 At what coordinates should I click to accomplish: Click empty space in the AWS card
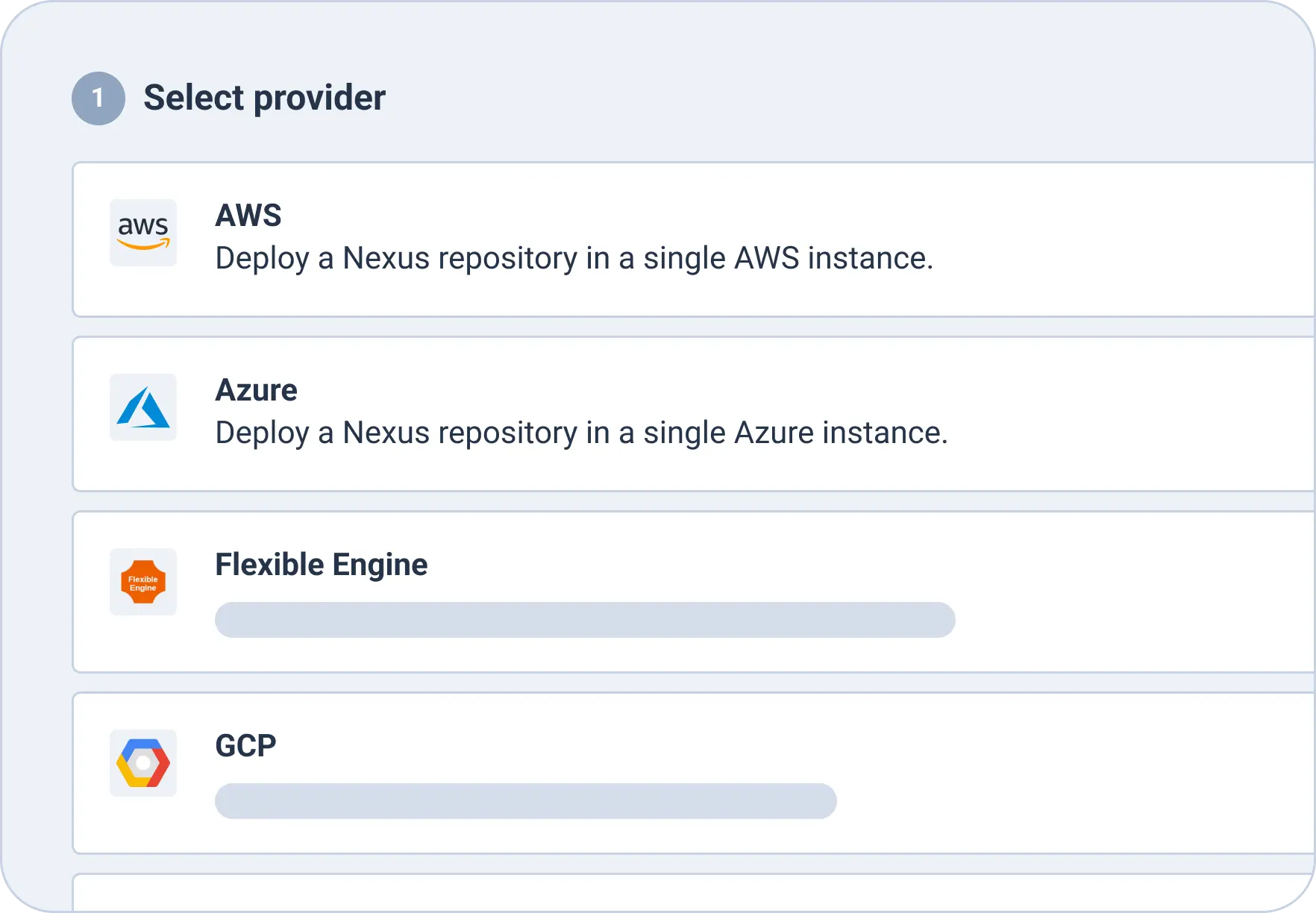click(1119, 239)
